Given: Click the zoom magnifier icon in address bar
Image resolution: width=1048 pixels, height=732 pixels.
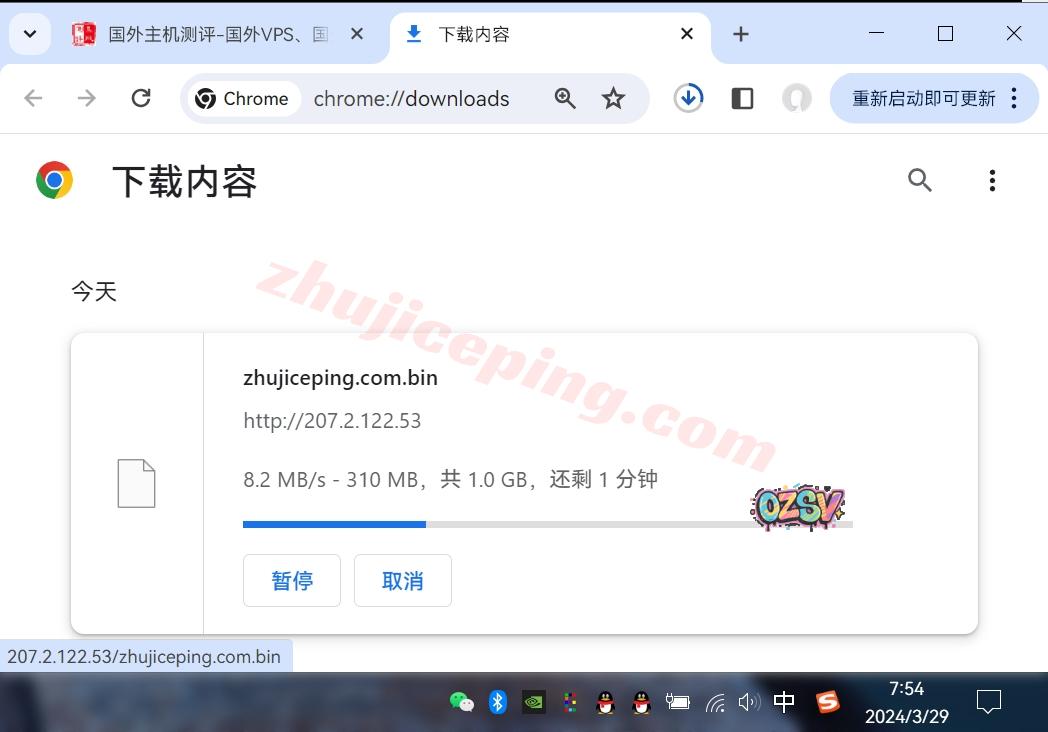Looking at the screenshot, I should 565,98.
